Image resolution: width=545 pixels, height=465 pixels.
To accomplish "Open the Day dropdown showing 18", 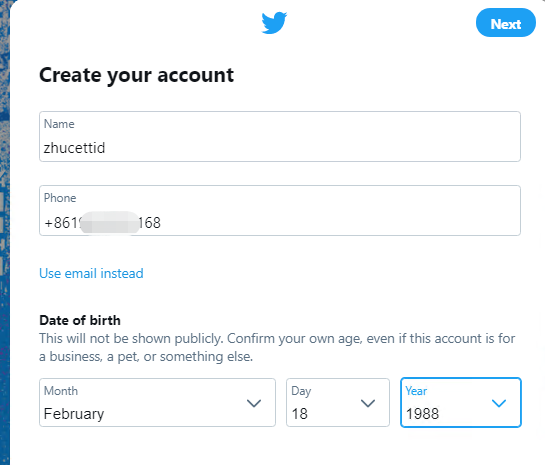I will [338, 402].
